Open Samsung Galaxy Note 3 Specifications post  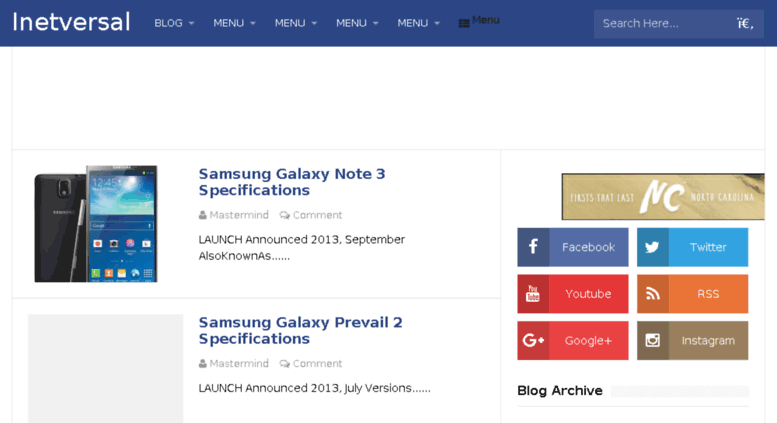pos(292,182)
